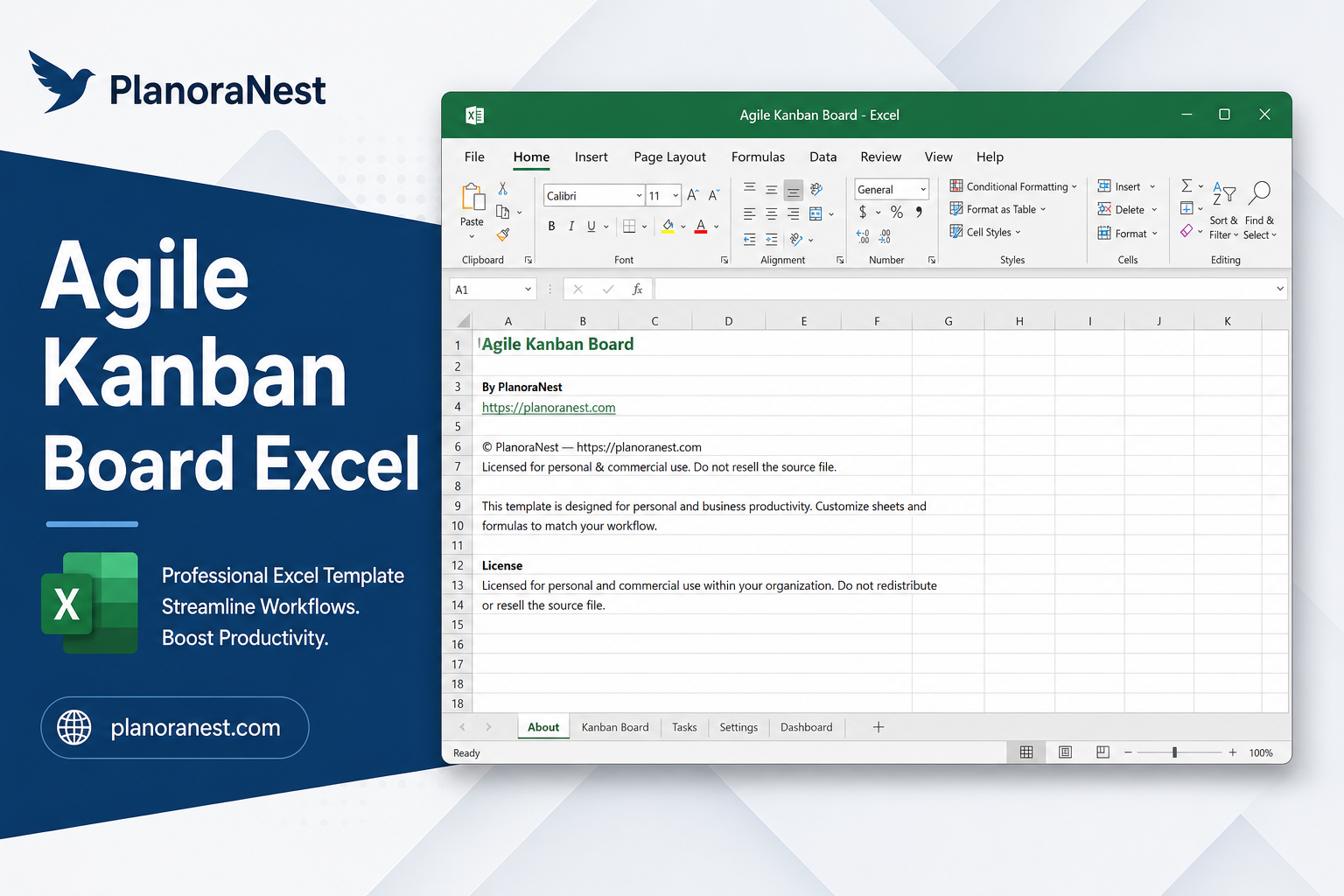
Task: Open Sort & Filter menu
Action: (1224, 211)
